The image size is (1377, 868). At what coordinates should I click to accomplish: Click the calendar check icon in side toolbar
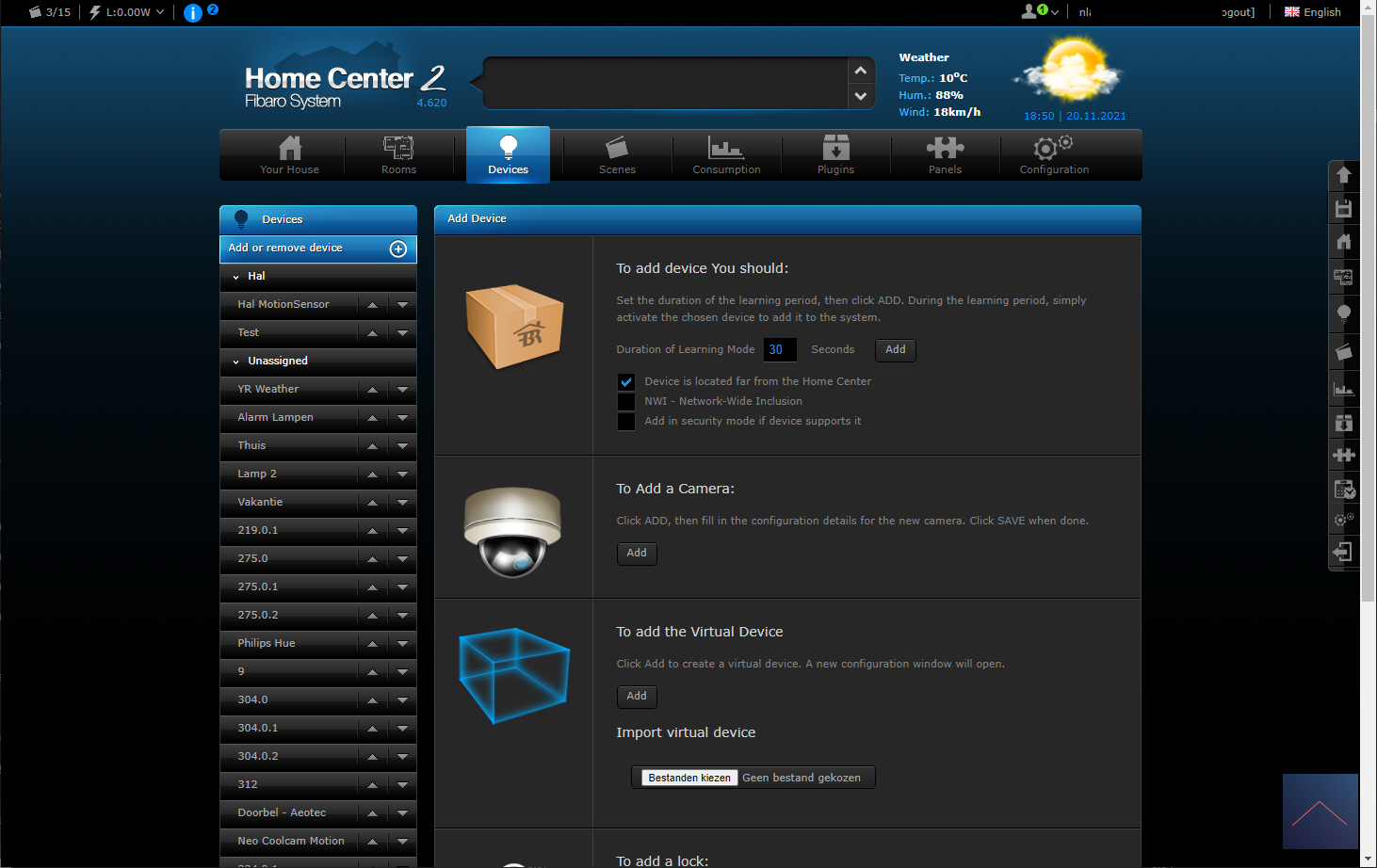pos(1344,489)
